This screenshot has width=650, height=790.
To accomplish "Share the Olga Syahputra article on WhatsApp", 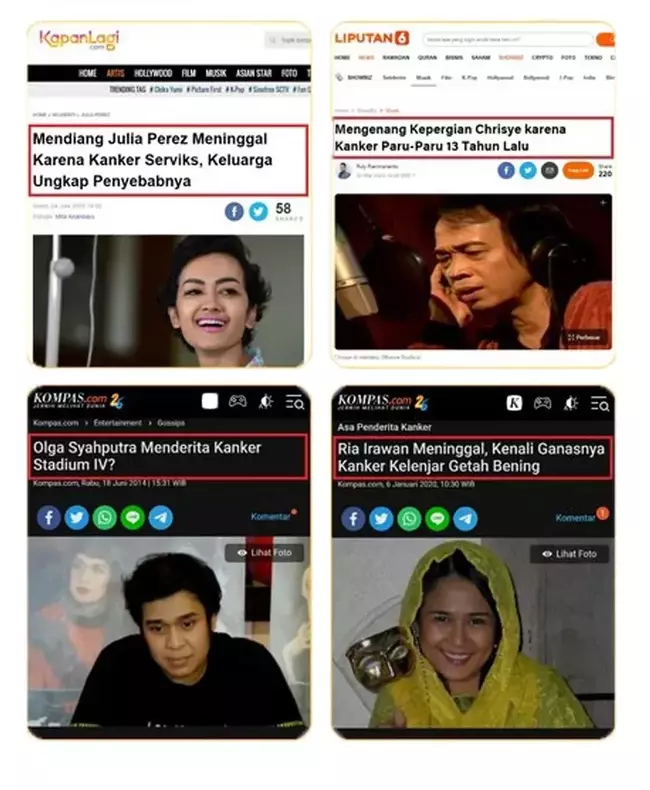I will 105,517.
